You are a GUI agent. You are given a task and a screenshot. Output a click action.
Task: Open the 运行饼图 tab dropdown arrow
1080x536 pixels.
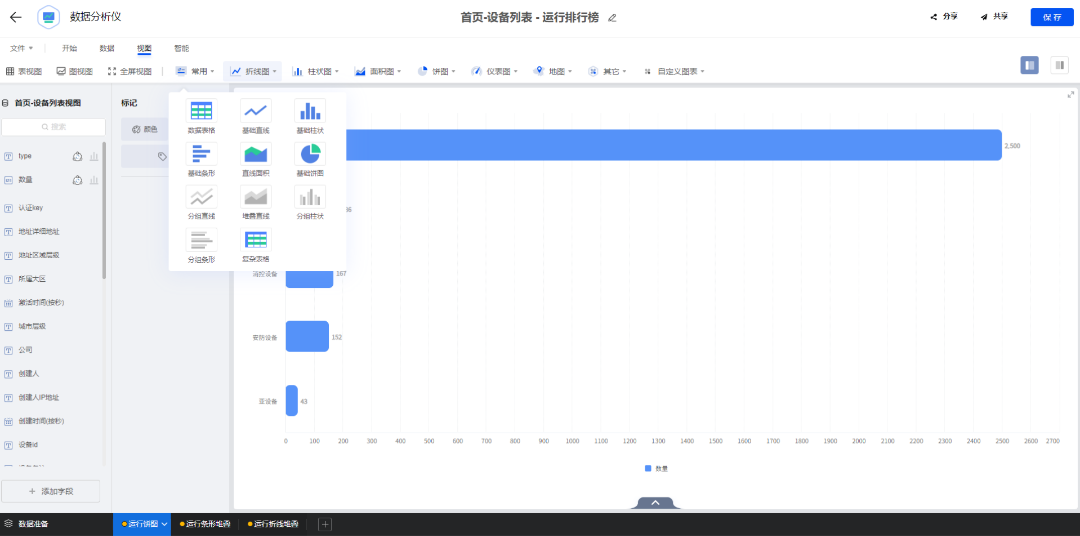[165, 524]
